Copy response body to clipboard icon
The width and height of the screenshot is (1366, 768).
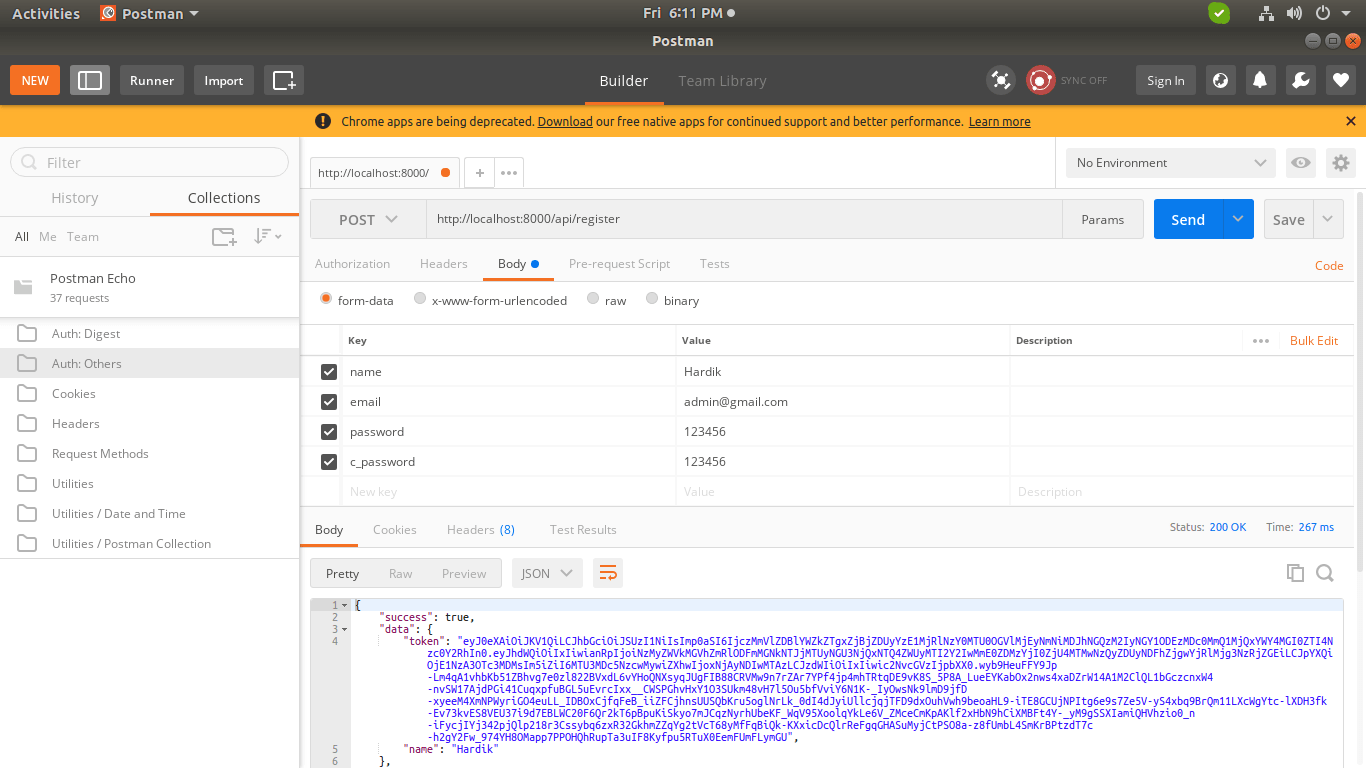(x=1295, y=573)
